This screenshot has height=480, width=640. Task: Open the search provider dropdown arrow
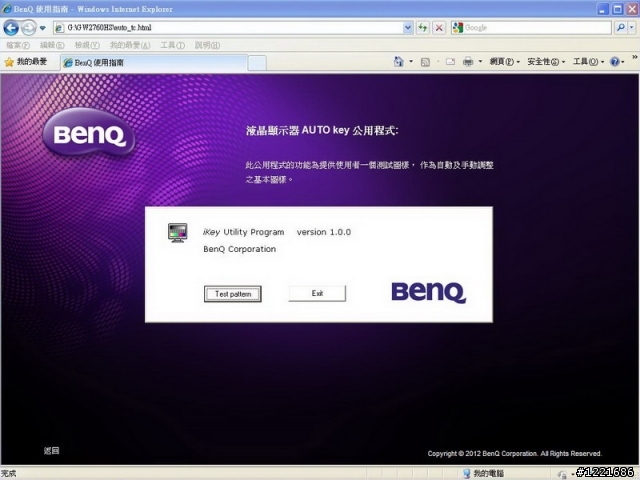click(x=632, y=28)
